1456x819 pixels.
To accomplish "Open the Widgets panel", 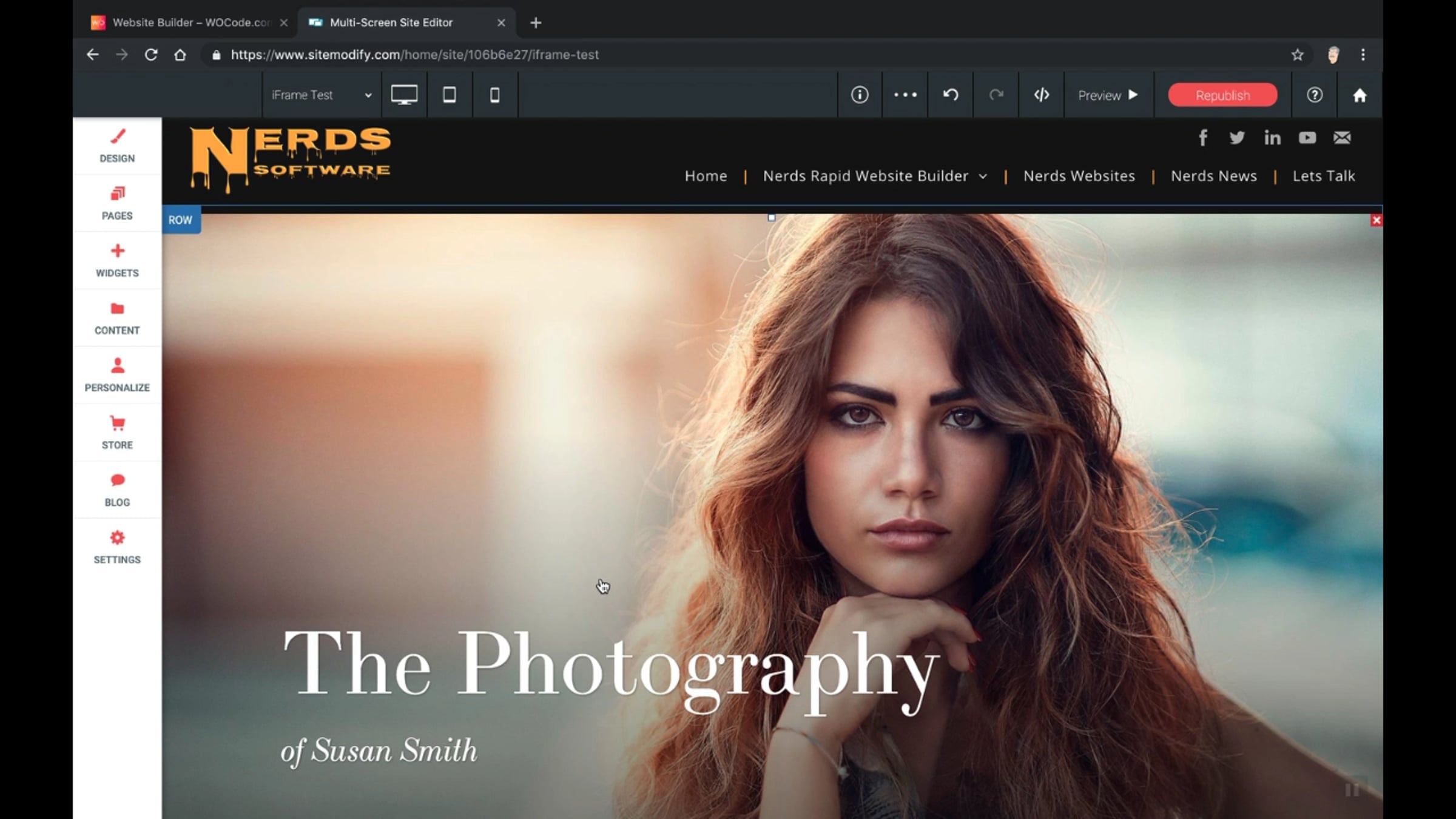I will pos(117,260).
